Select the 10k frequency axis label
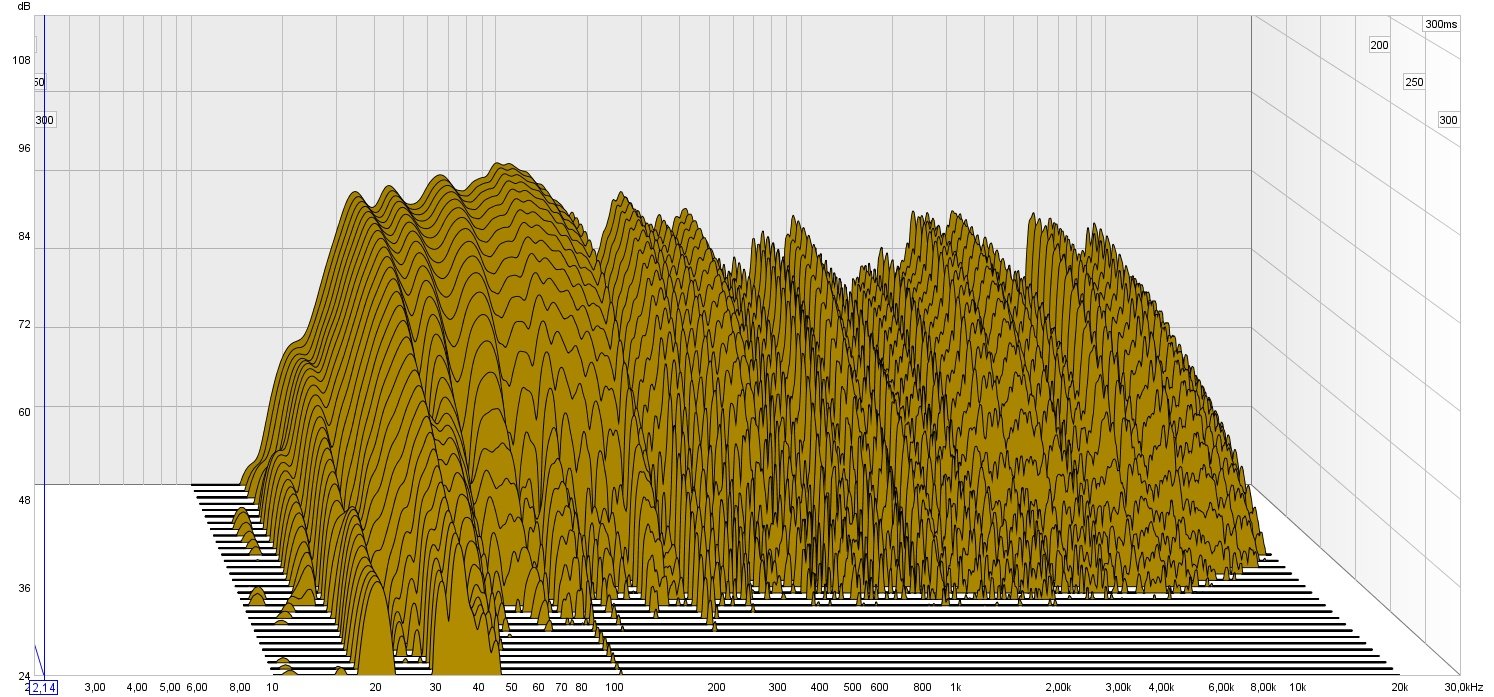Screen dimensions: 1494x697 1297,688
